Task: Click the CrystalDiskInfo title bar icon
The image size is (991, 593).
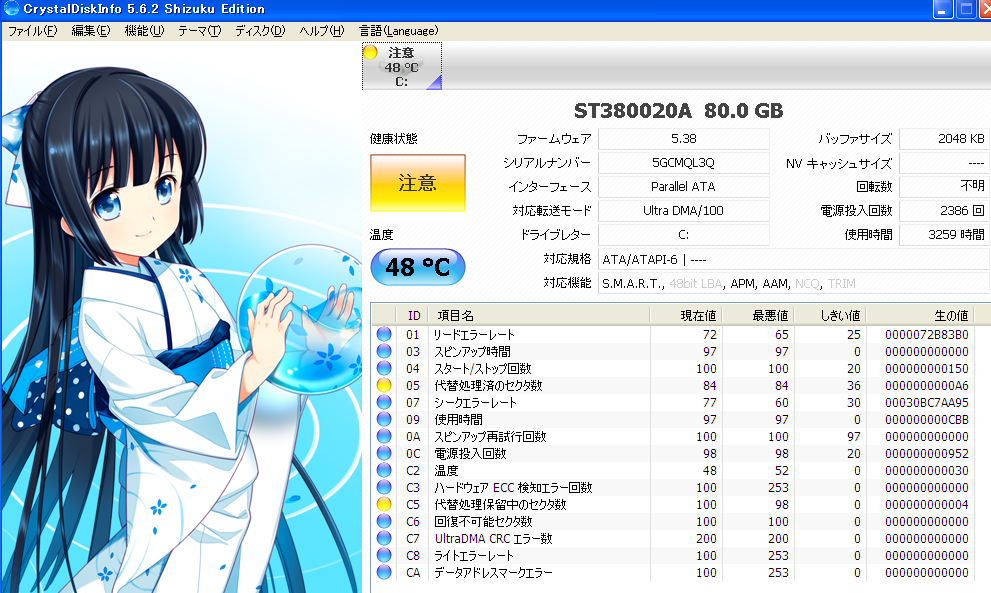Action: (11, 8)
